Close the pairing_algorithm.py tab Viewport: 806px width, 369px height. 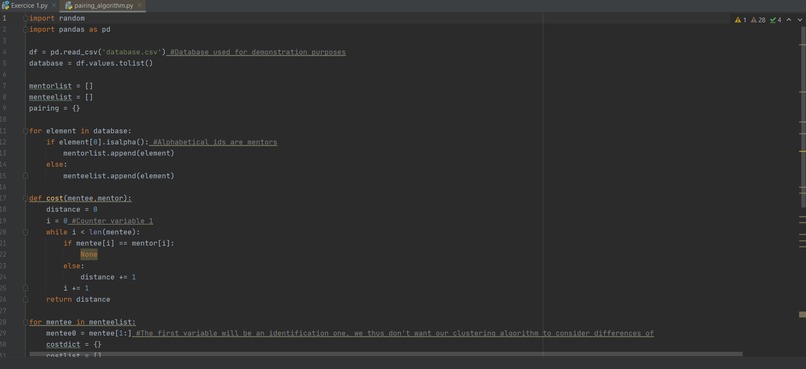[x=139, y=6]
